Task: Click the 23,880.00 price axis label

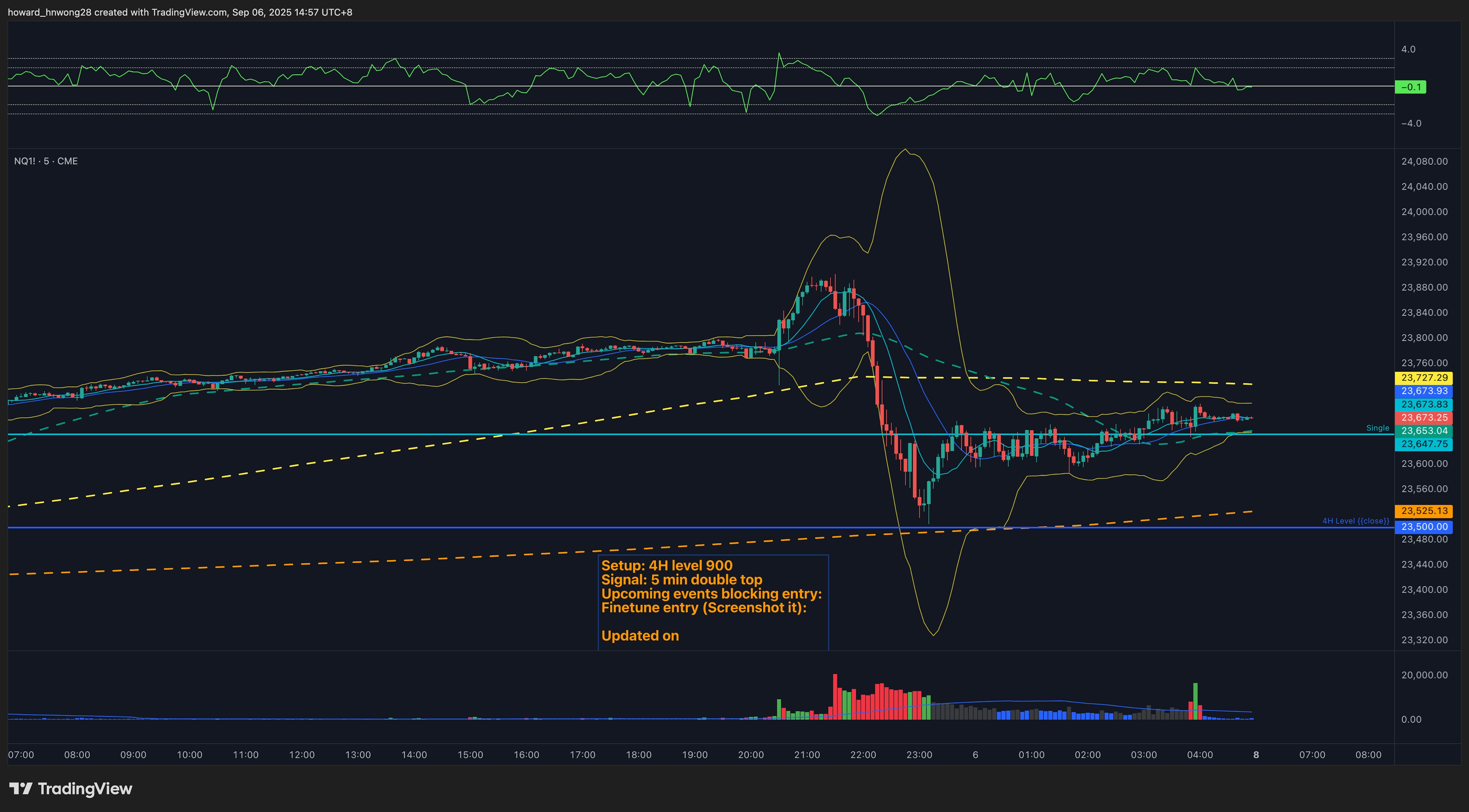Action: point(1424,287)
